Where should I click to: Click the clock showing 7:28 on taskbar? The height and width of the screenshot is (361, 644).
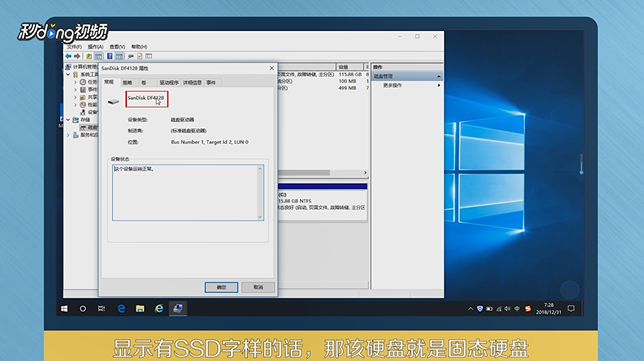click(x=549, y=308)
